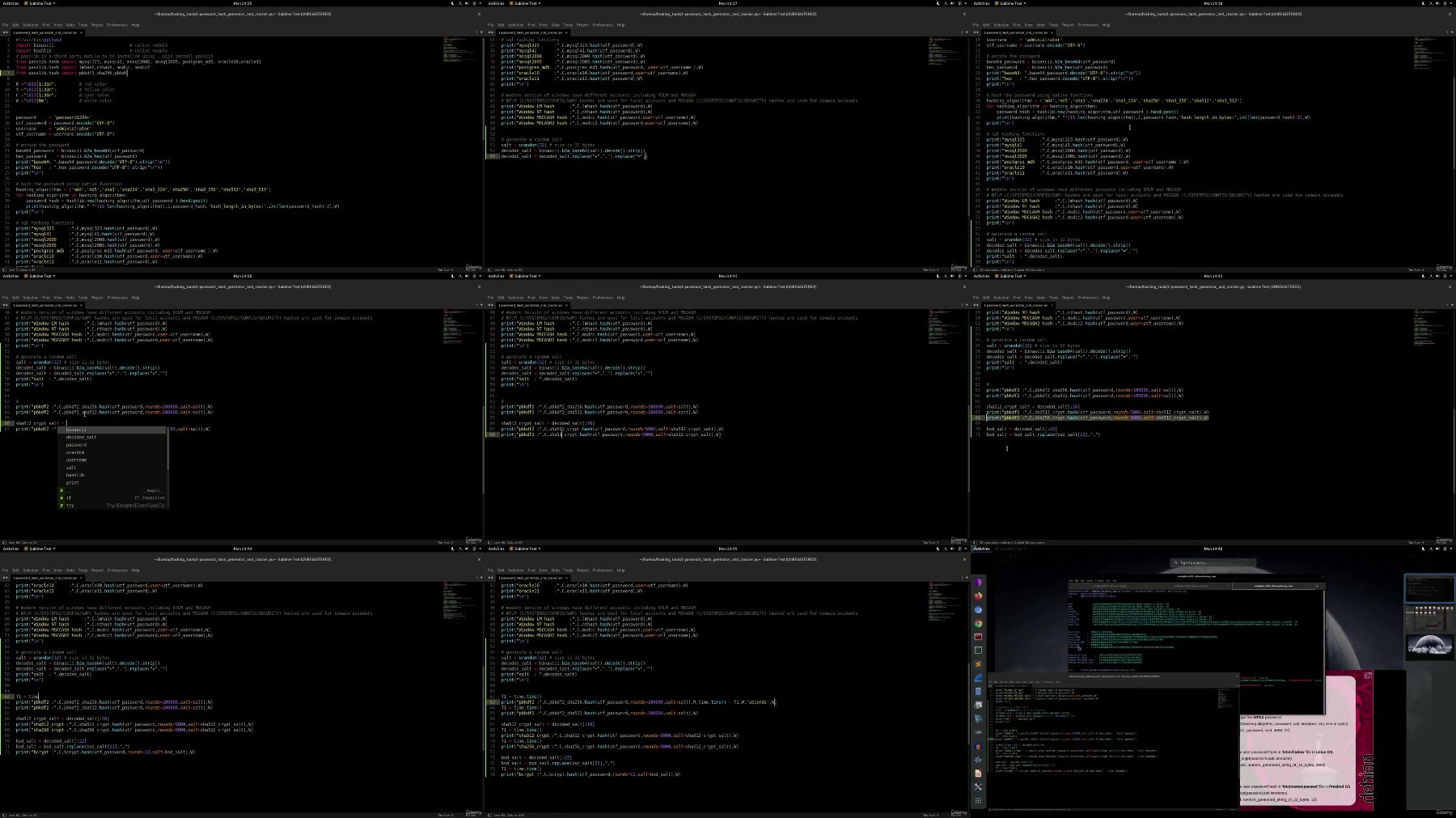Click the tab back arrow in the 14:35 window
Viewport: 1456px width, 818px height.
(x=3, y=32)
